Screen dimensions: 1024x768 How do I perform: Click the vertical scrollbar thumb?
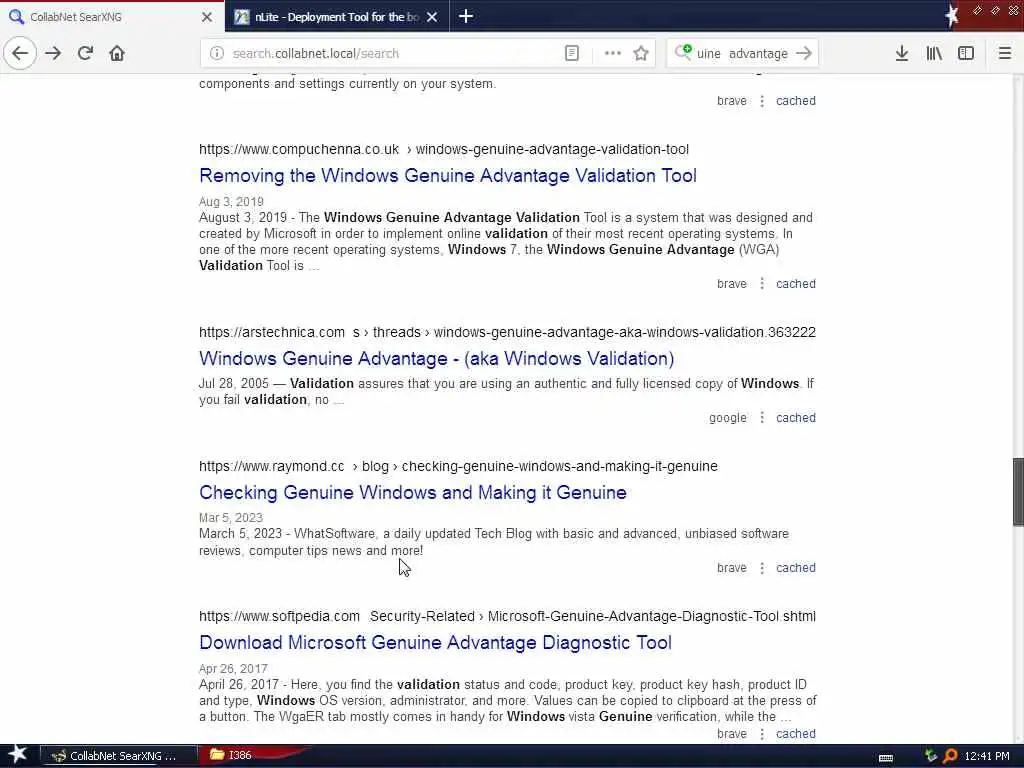[x=1017, y=491]
